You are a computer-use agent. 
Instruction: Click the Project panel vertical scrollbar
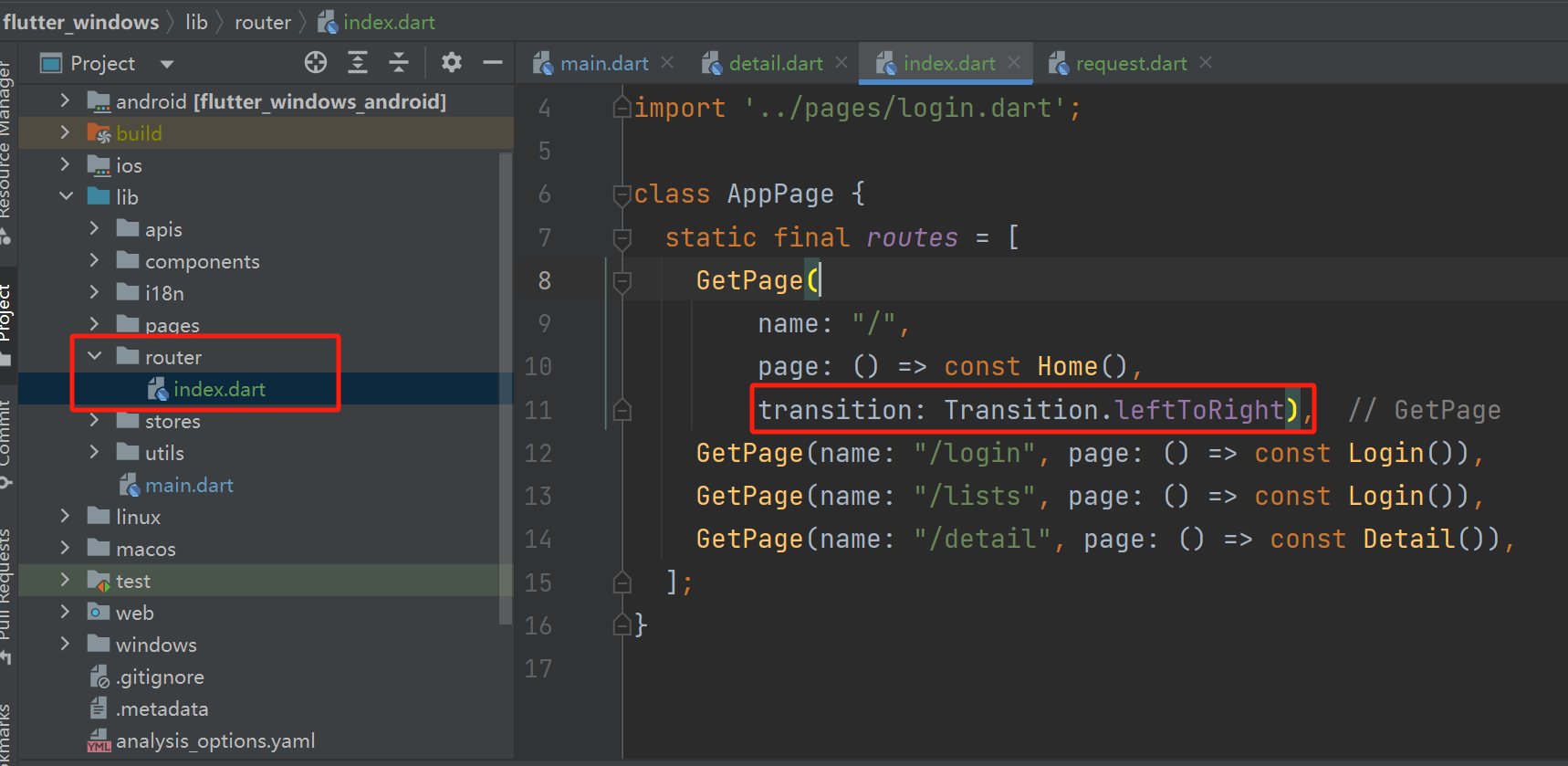[x=506, y=388]
